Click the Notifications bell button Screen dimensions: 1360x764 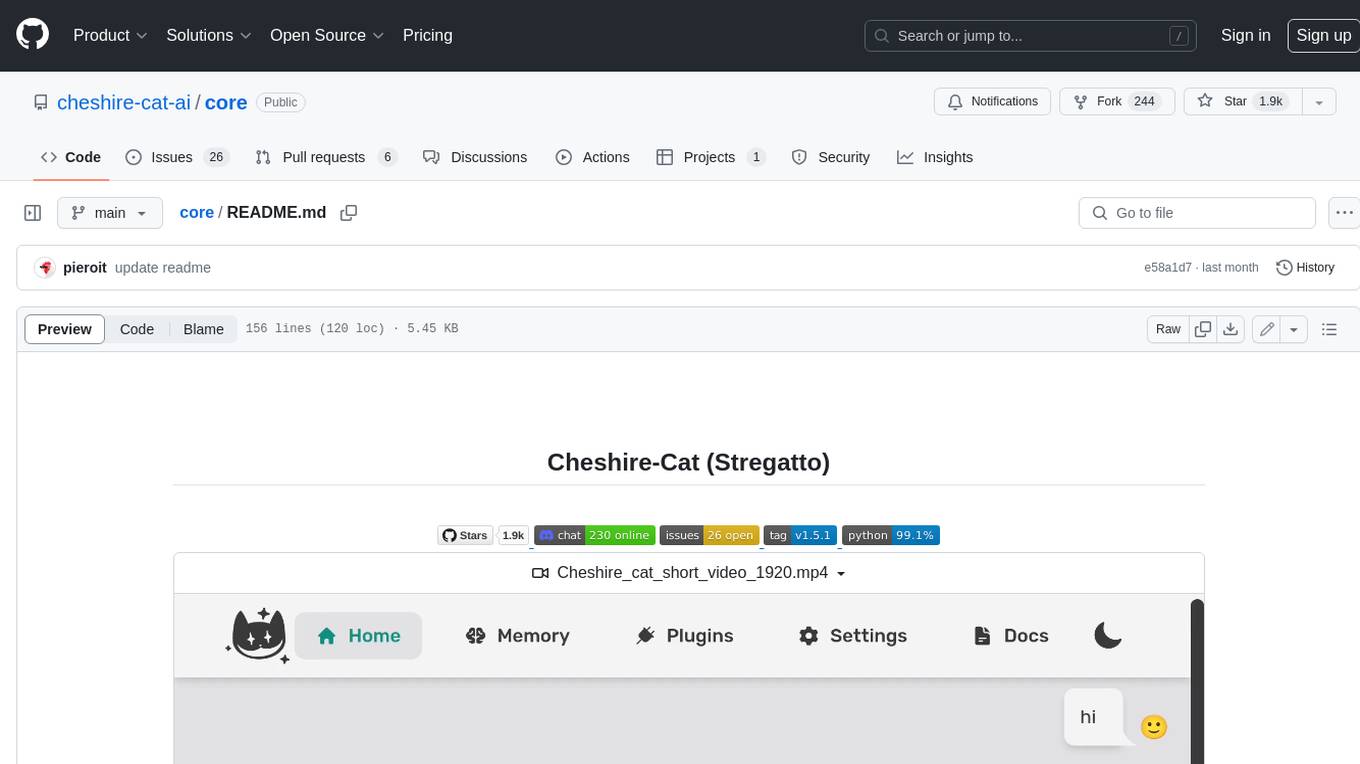coord(992,102)
